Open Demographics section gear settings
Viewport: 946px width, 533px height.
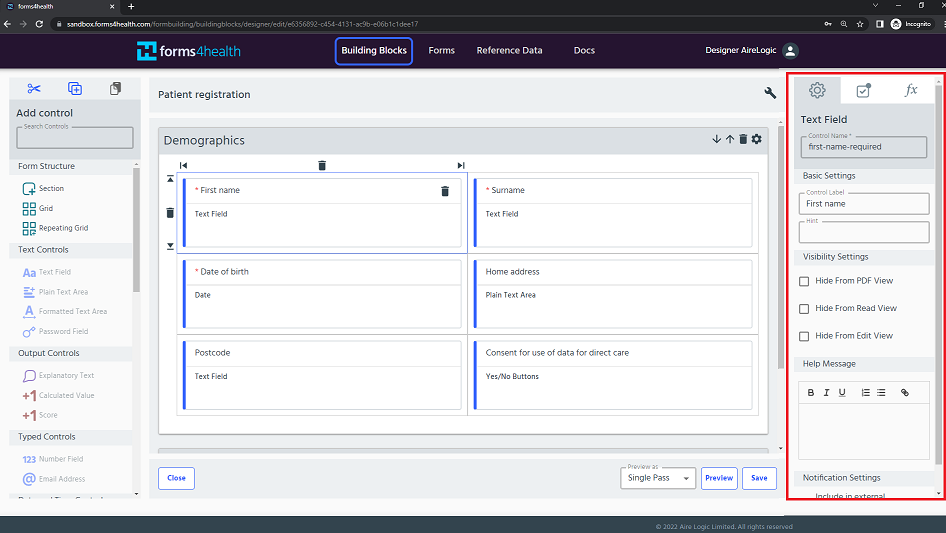(x=757, y=139)
